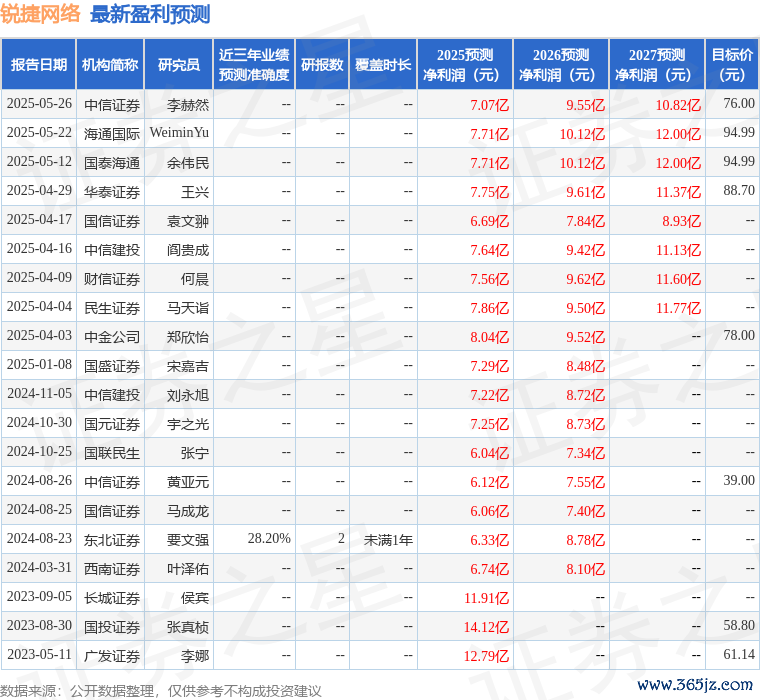Select researcher WeiminYu
760x700 pixels.
tap(179, 133)
